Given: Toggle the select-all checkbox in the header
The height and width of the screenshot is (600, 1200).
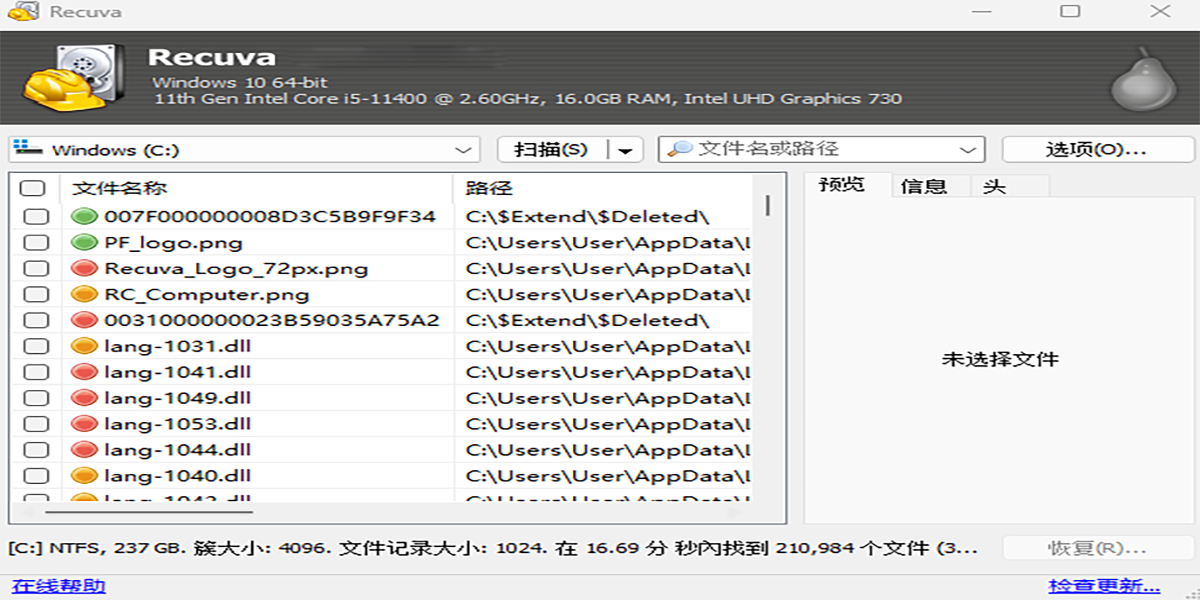Looking at the screenshot, I should pyautogui.click(x=33, y=188).
